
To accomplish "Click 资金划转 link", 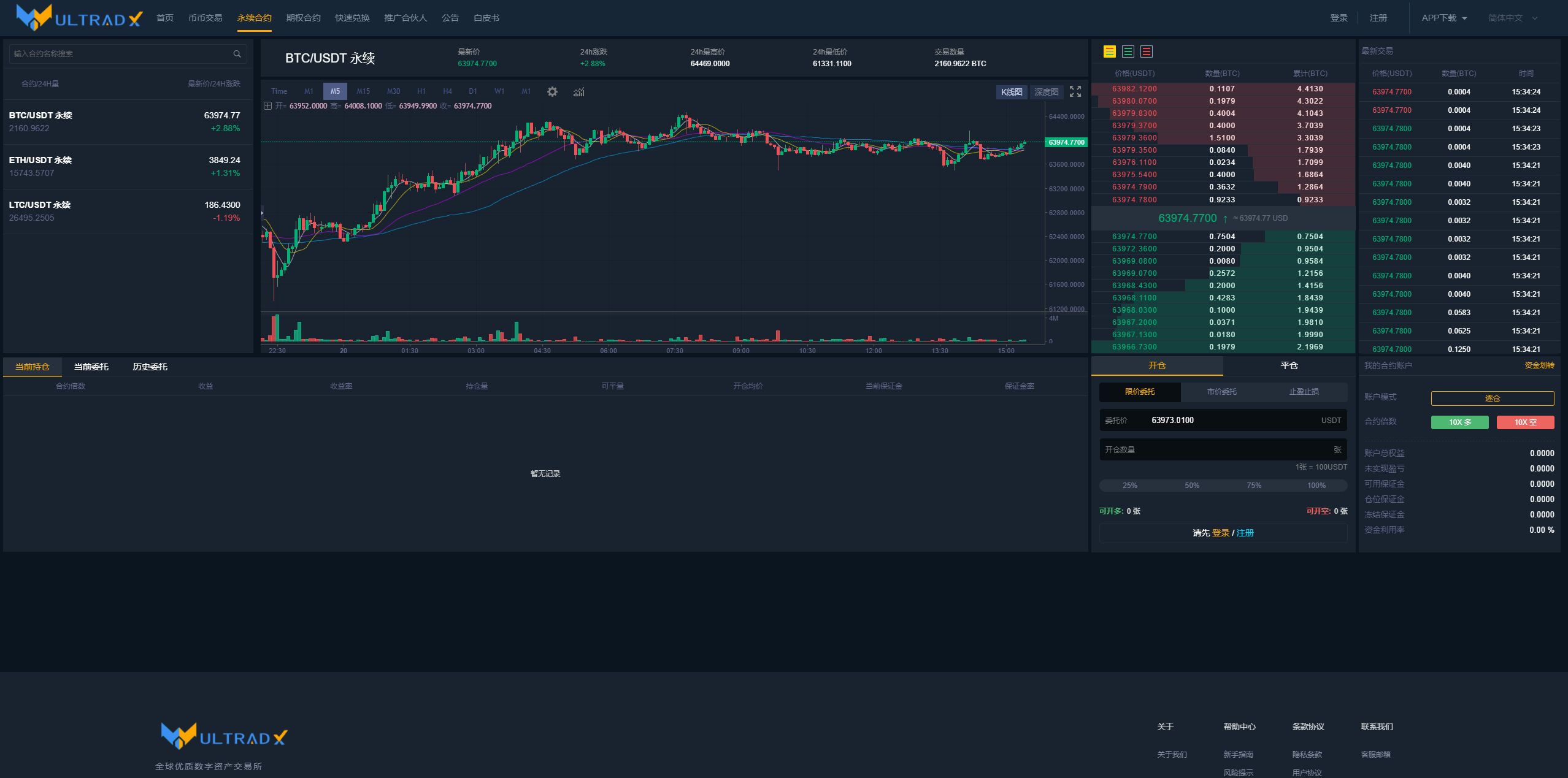I will tap(1539, 365).
